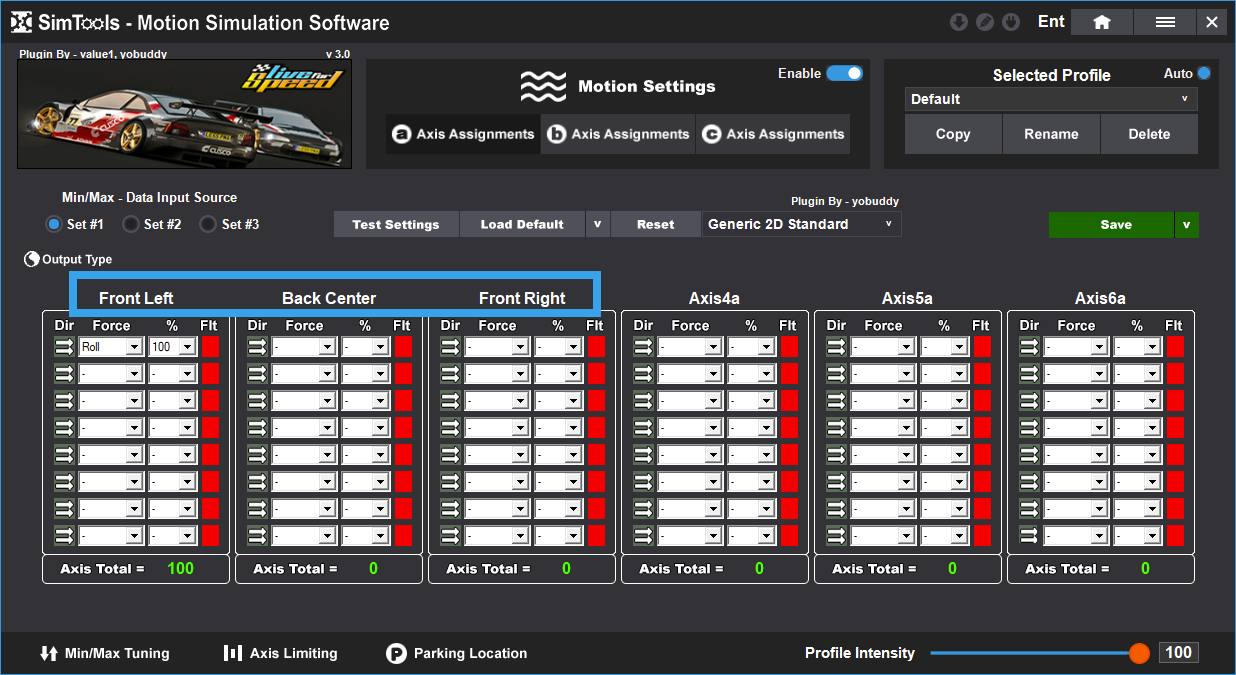Expand the Generic 2D Standard dropdown
1236x675 pixels.
[x=801, y=224]
